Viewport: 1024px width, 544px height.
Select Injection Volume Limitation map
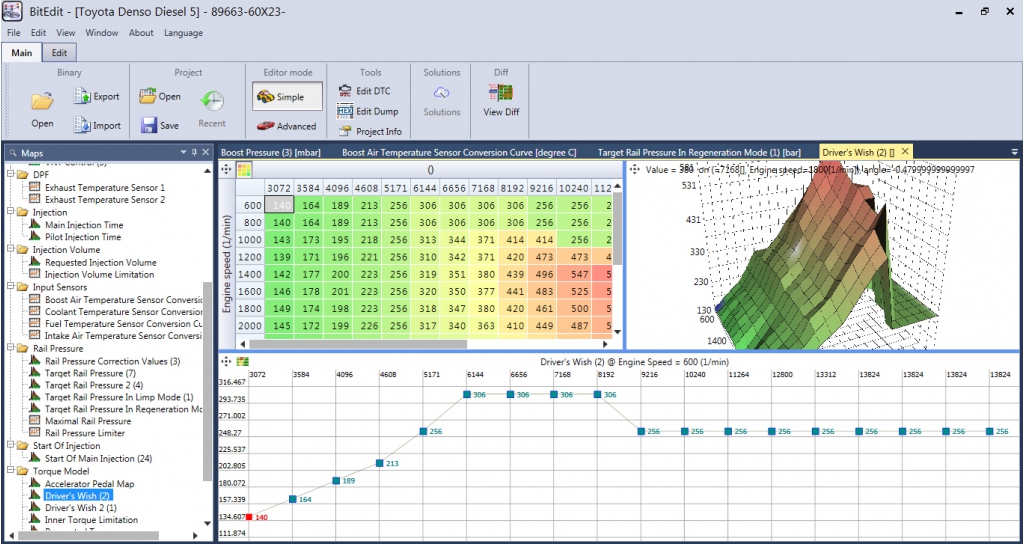tap(99, 274)
